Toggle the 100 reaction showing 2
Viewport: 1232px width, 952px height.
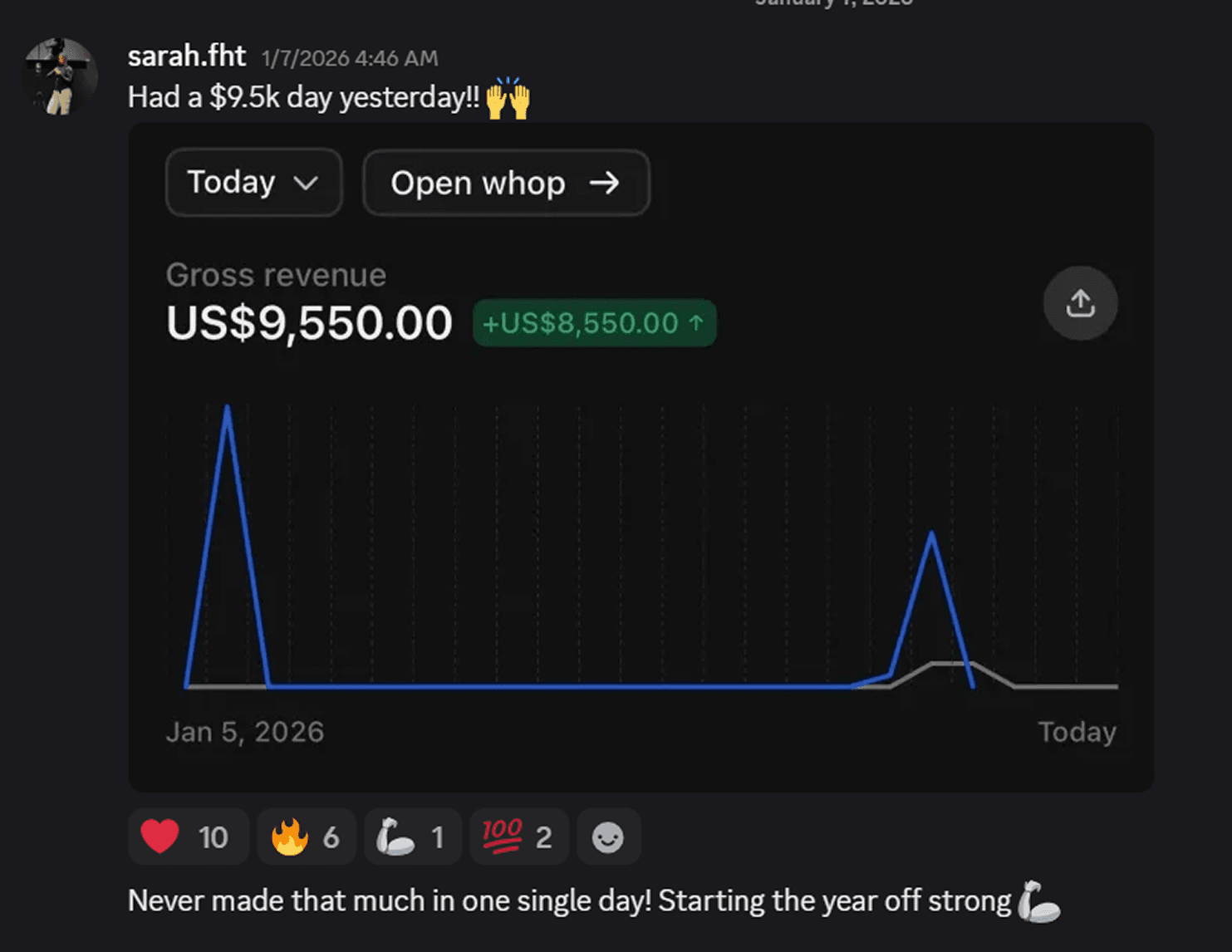(x=518, y=837)
